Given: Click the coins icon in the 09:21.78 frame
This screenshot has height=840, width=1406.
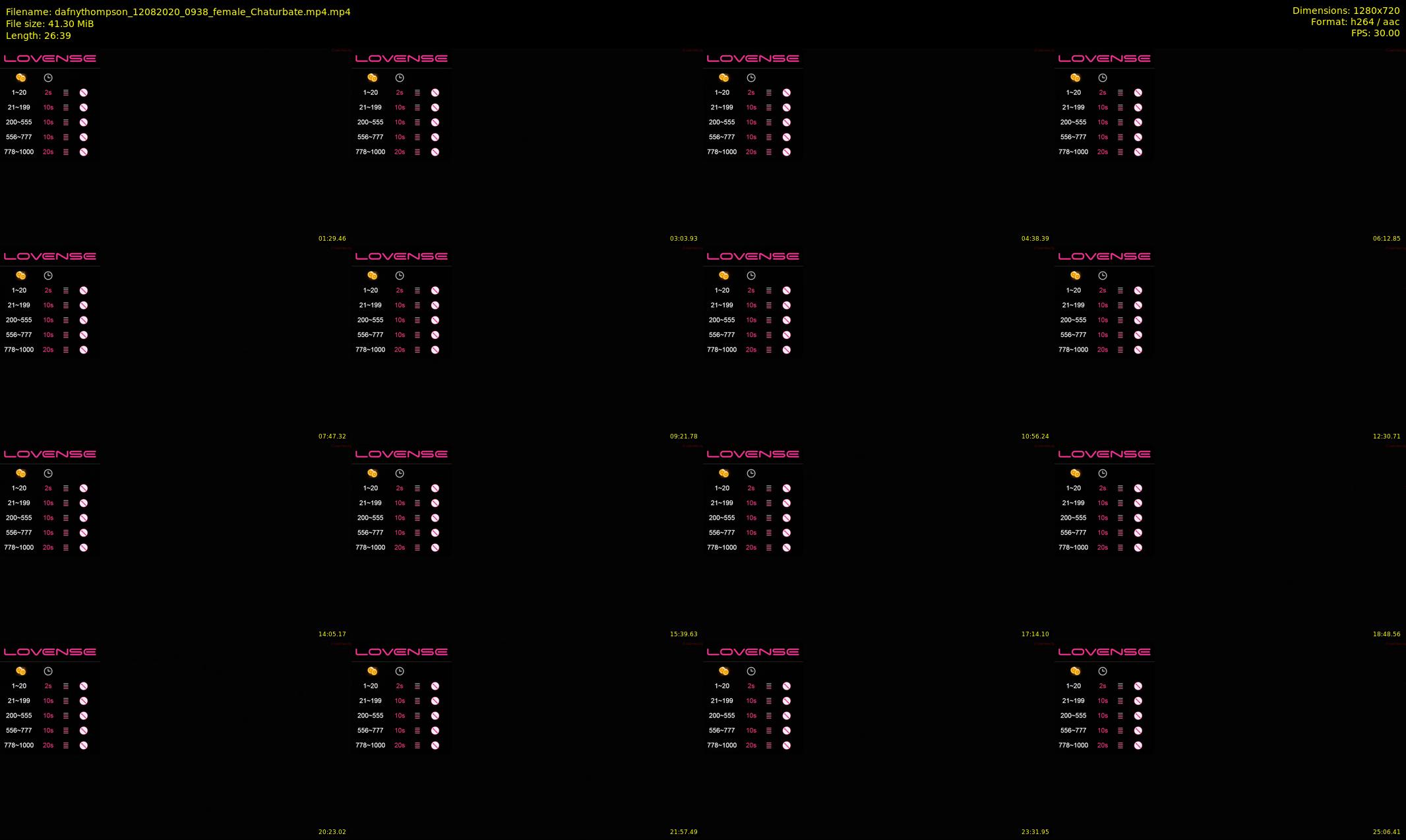Looking at the screenshot, I should pos(373,276).
